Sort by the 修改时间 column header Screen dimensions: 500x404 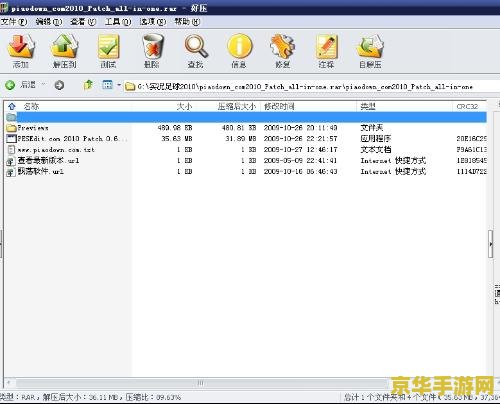279,106
